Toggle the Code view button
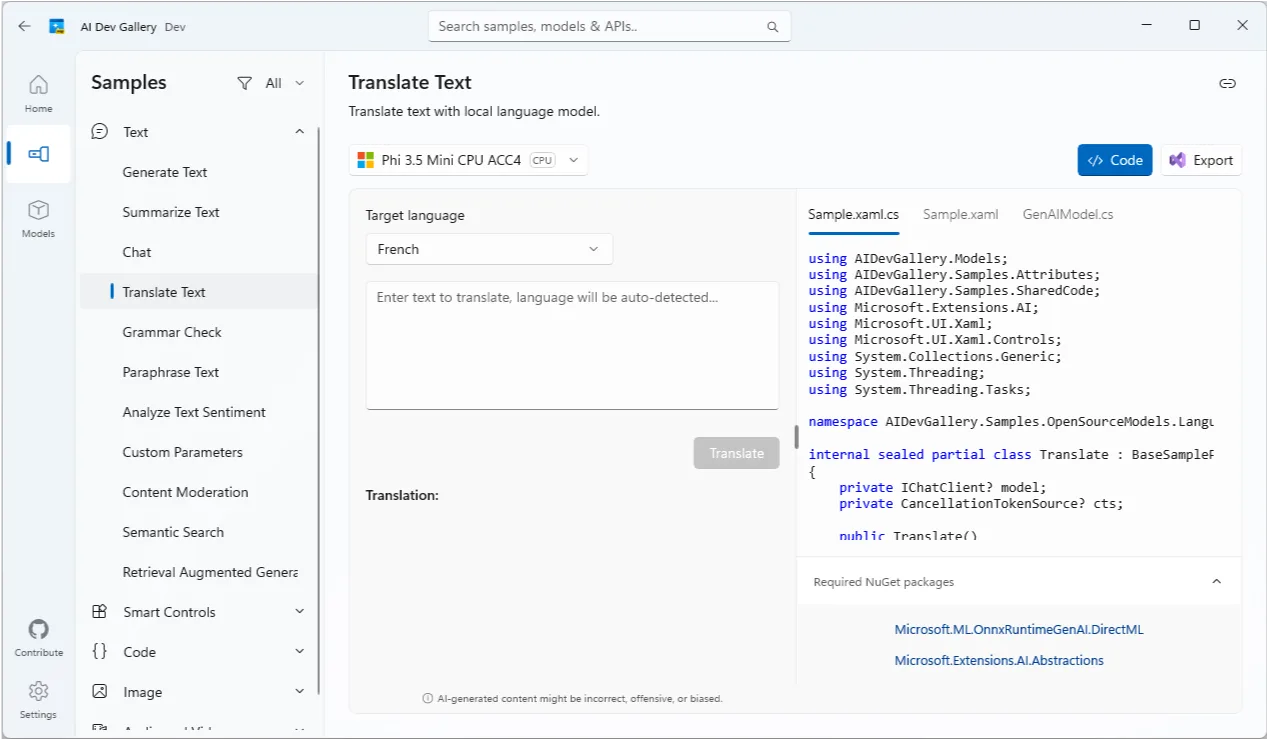Viewport: 1267px width, 739px height. [x=1114, y=160]
